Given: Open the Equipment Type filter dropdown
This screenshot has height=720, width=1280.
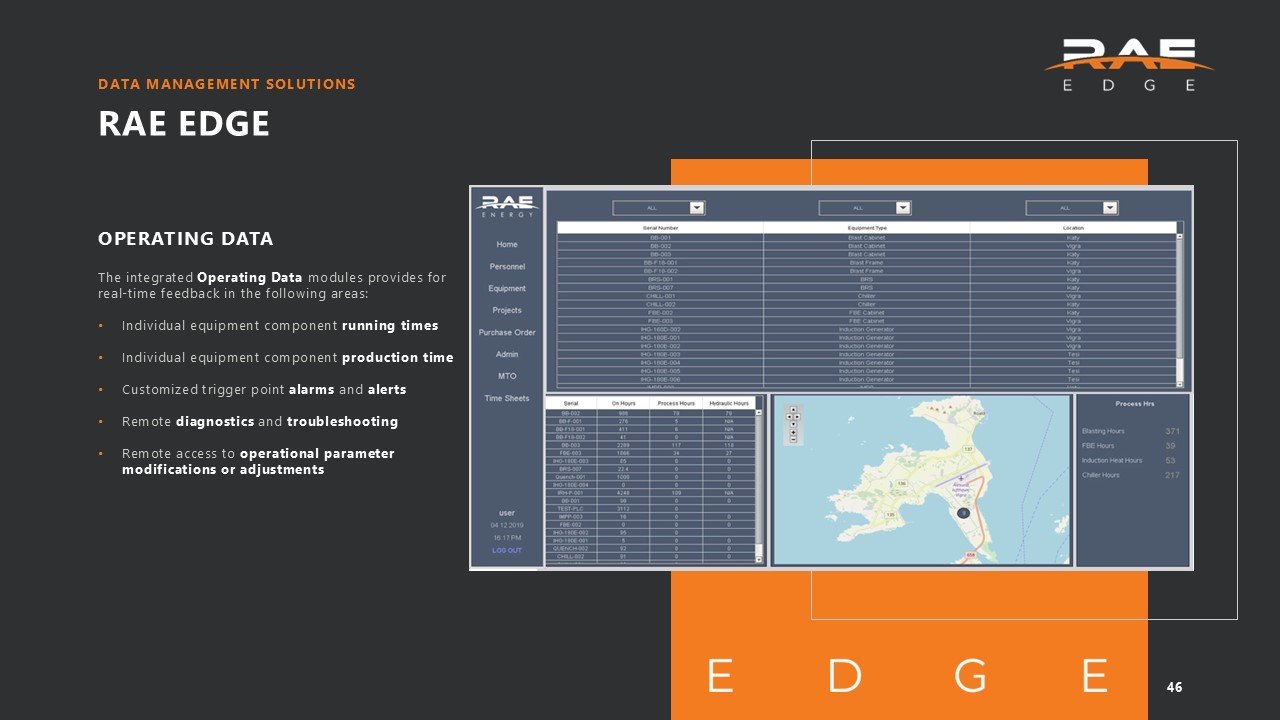Looking at the screenshot, I should (865, 208).
